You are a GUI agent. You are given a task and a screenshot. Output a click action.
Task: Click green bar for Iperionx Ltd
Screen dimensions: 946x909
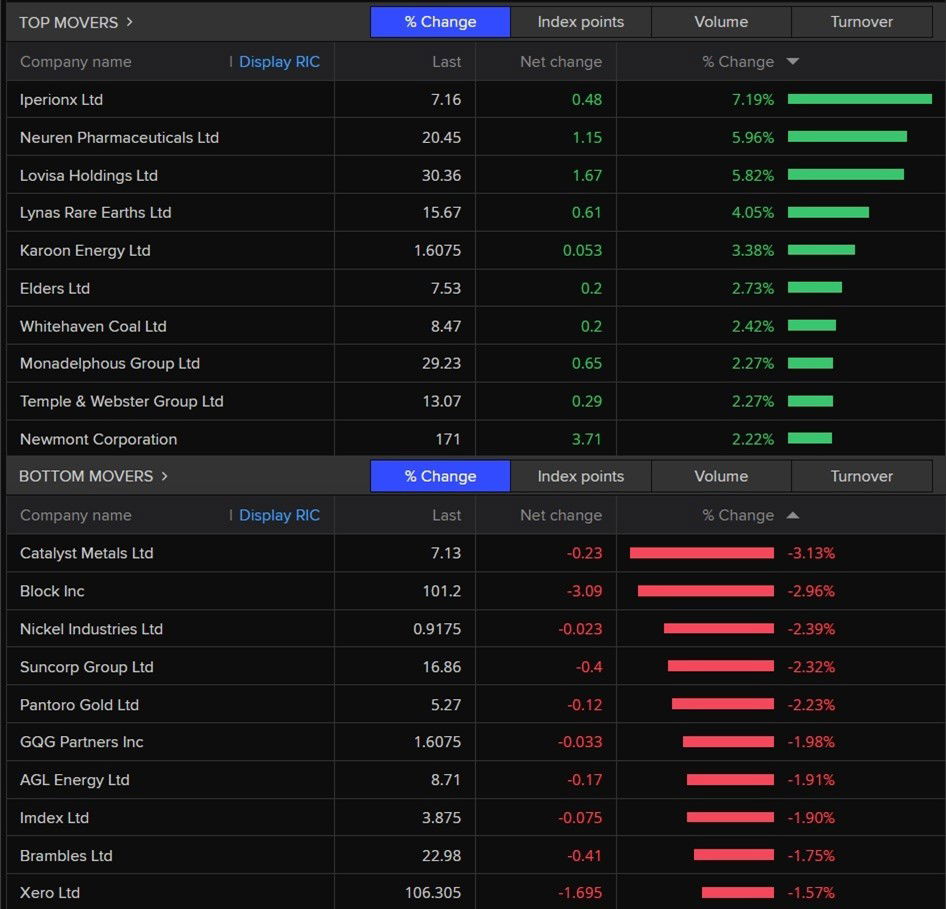point(859,99)
